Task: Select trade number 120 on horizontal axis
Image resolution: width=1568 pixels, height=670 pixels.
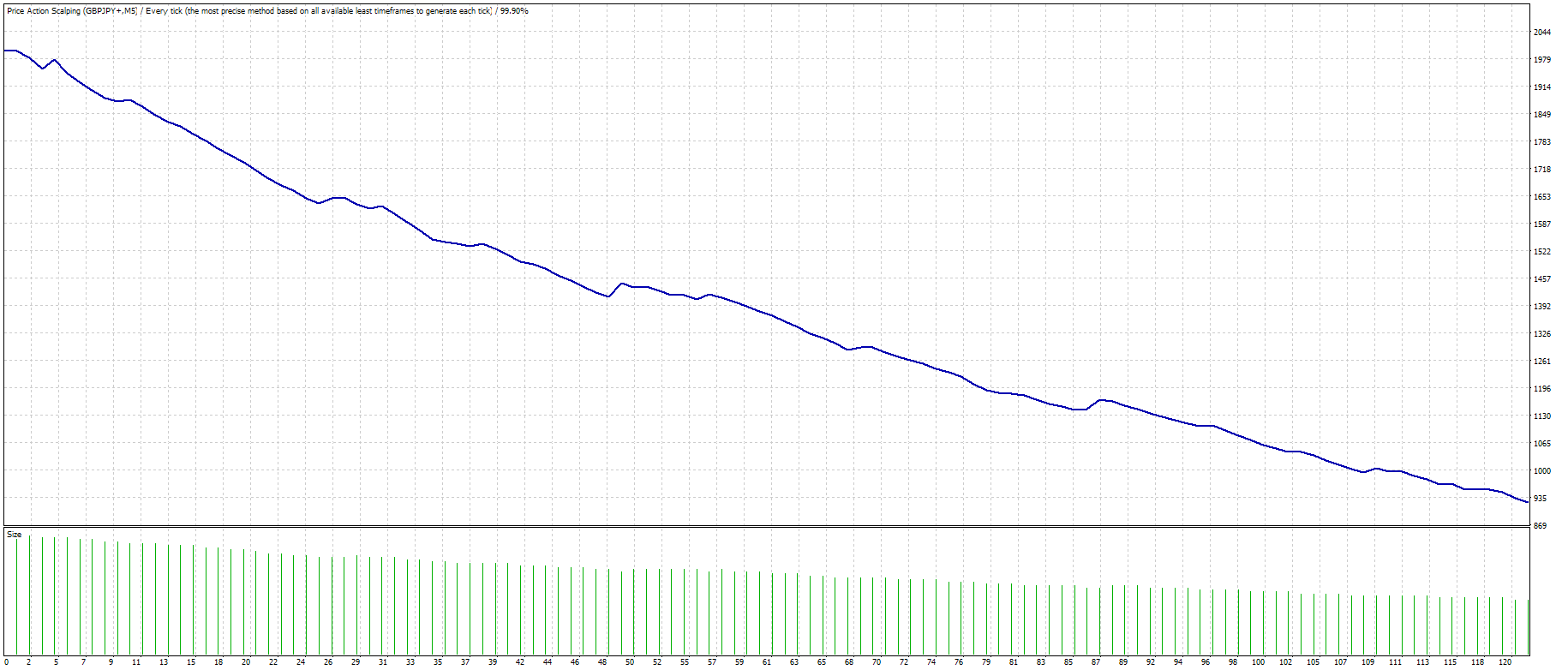Action: coord(1505,662)
